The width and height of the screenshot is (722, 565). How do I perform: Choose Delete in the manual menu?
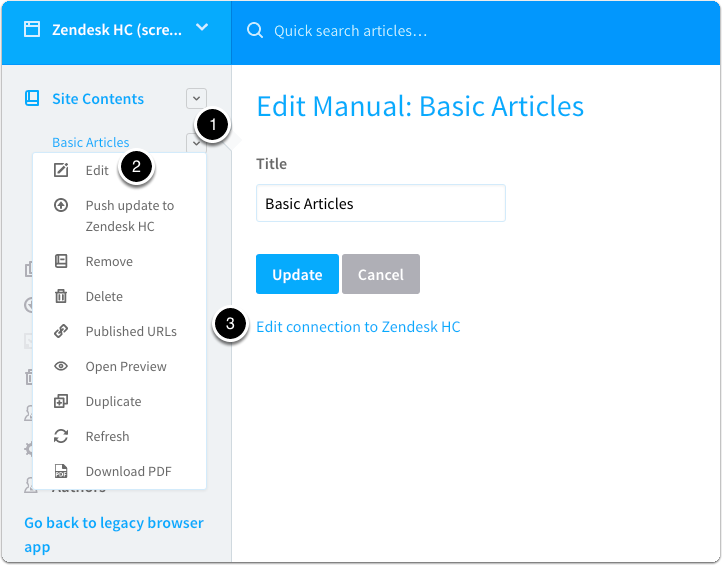click(x=104, y=296)
